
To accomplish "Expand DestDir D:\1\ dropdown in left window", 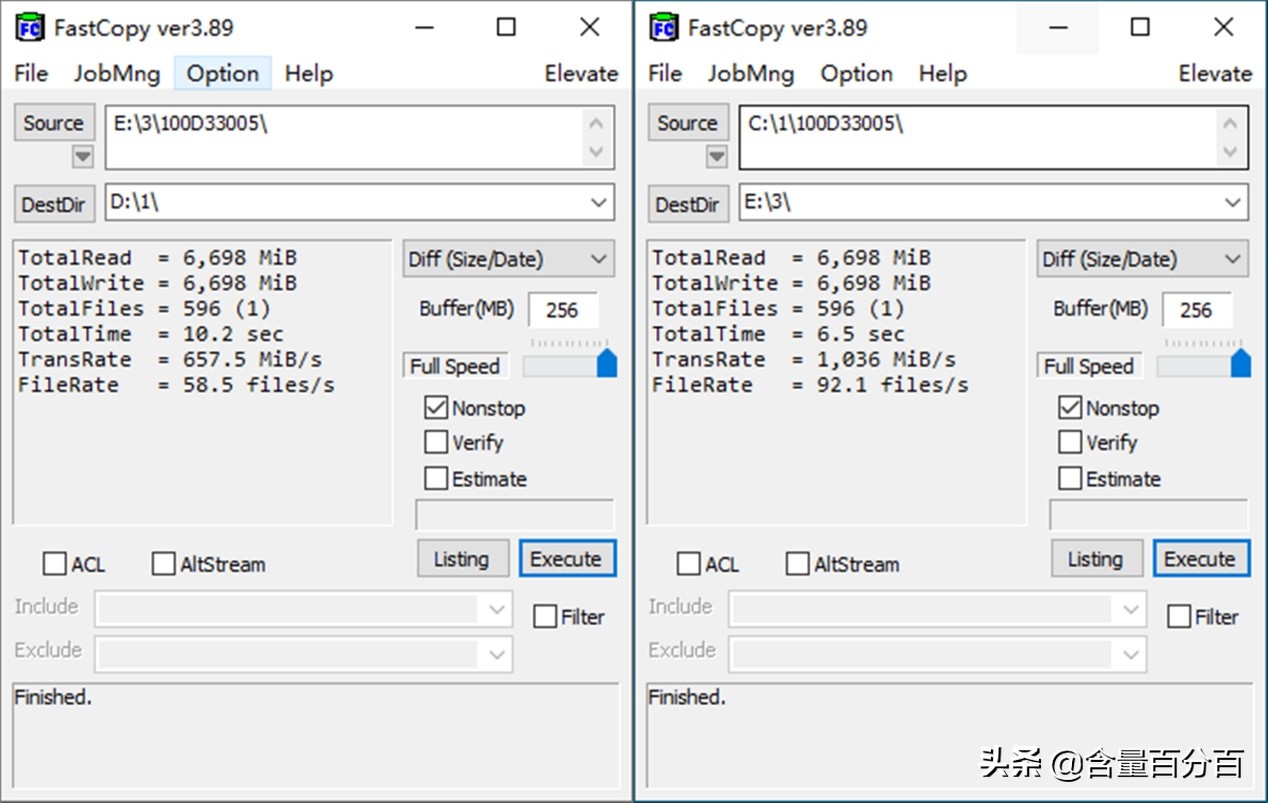I will click(x=599, y=203).
